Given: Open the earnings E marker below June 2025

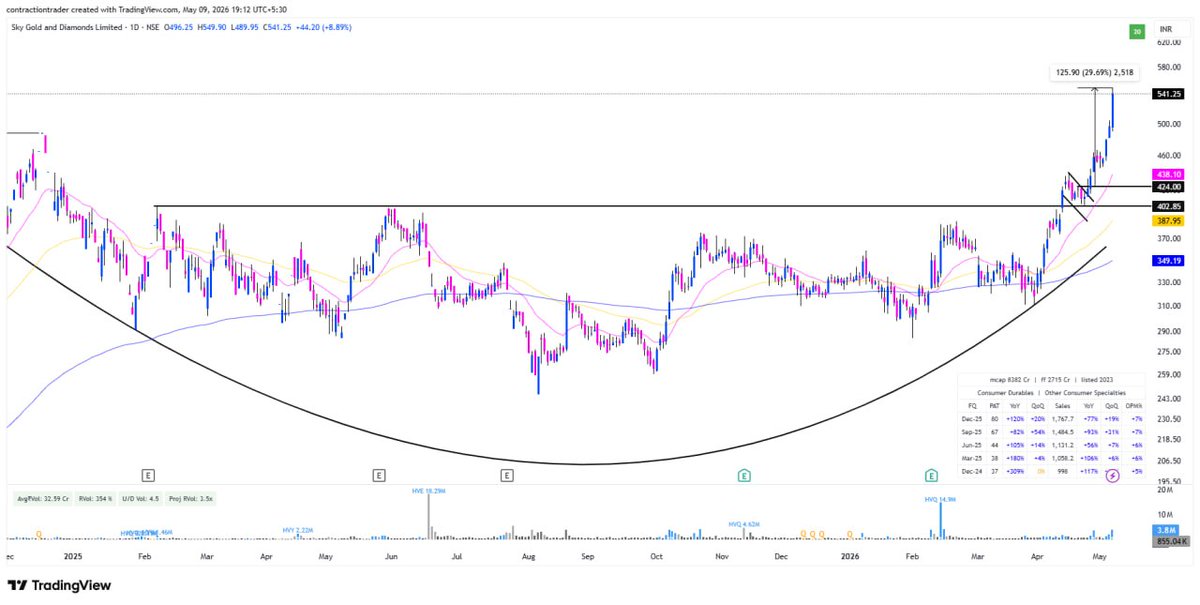Looking at the screenshot, I should tap(378, 475).
